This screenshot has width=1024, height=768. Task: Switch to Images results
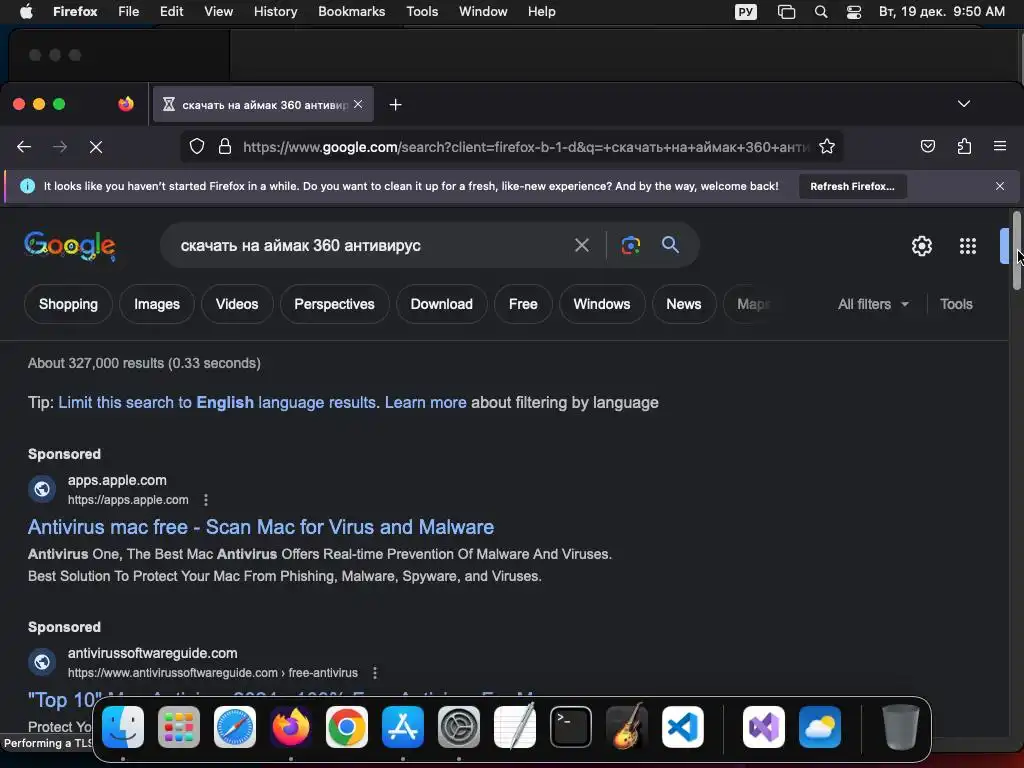pos(157,304)
